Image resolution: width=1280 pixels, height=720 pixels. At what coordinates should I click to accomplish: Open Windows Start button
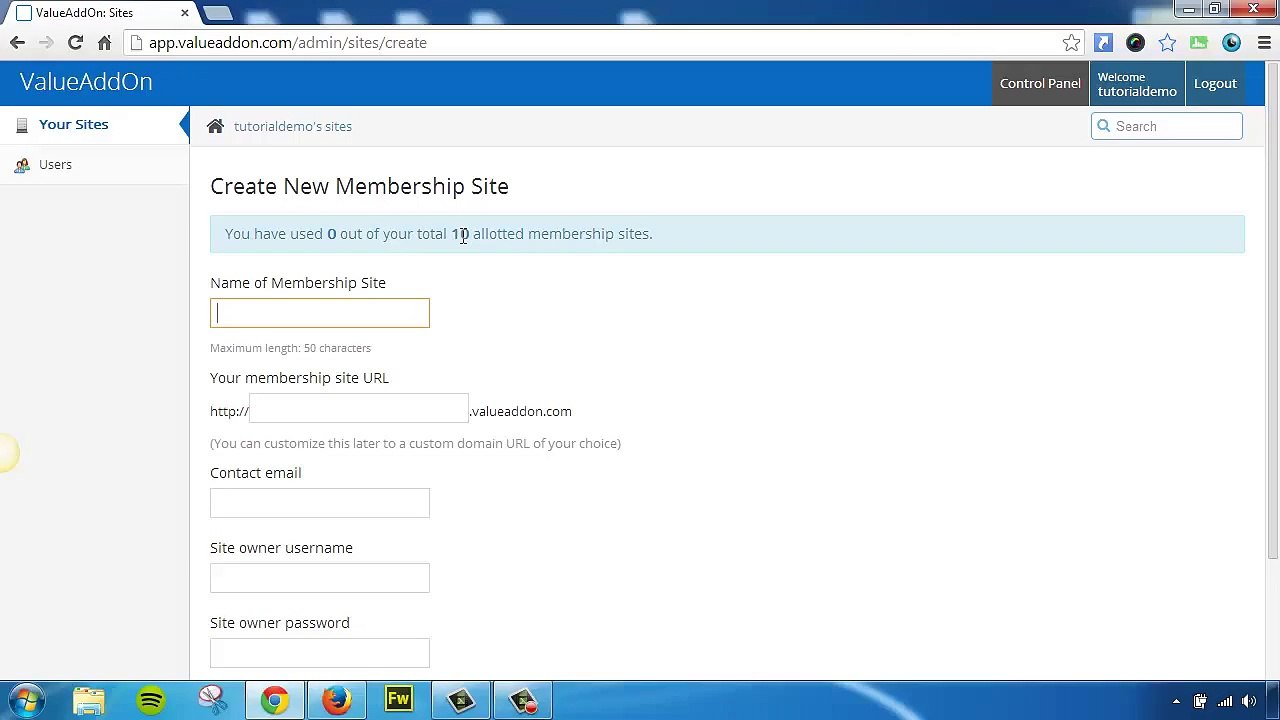[27, 700]
